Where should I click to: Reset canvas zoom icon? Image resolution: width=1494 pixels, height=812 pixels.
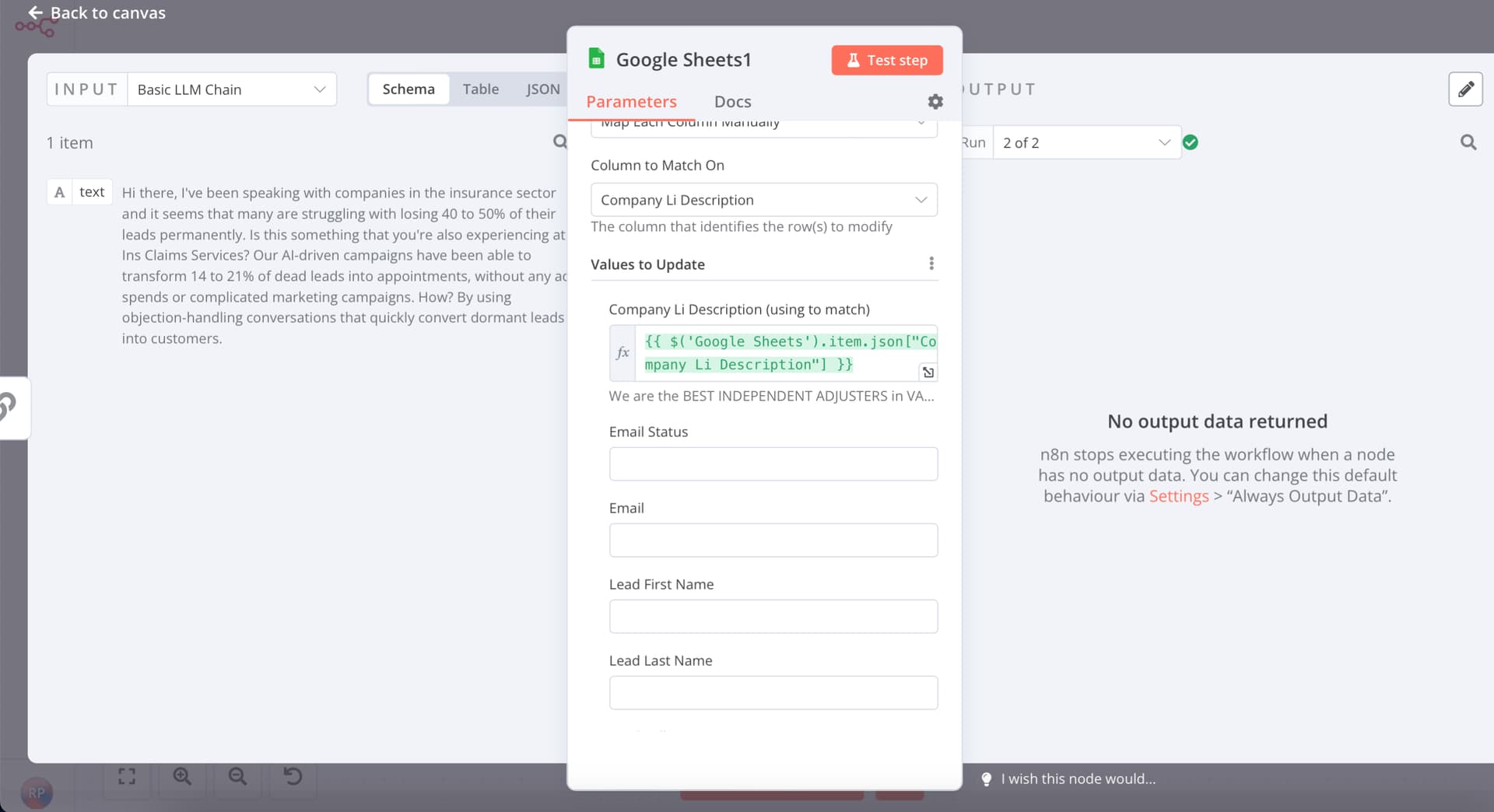[293, 776]
